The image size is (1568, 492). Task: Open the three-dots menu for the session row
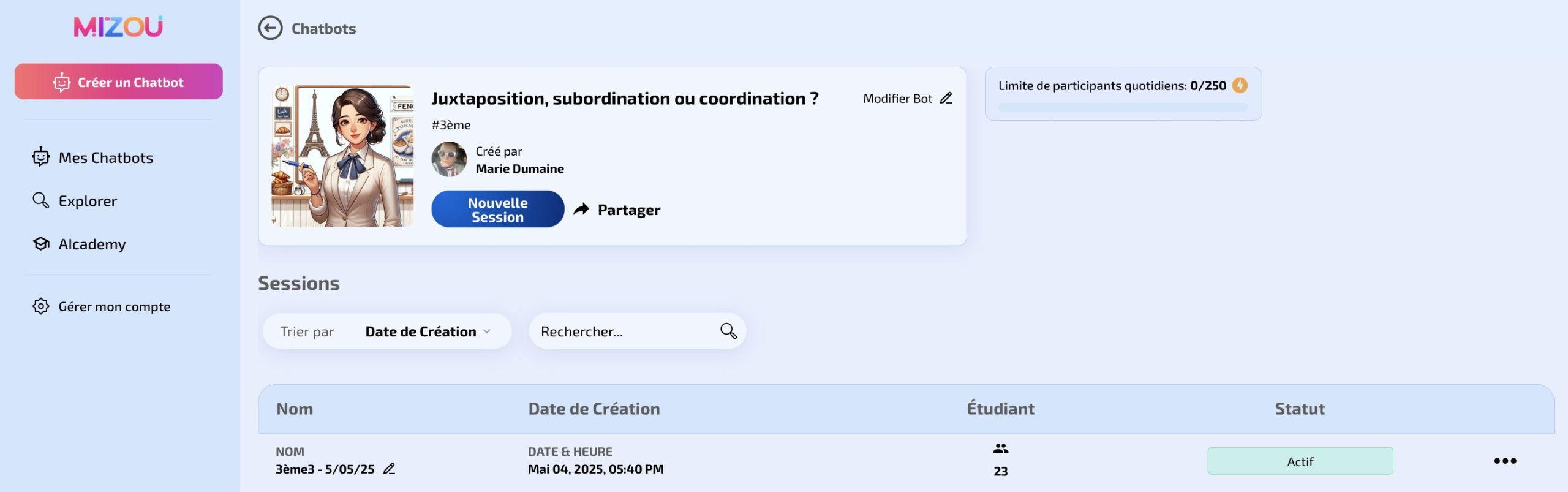pyautogui.click(x=1505, y=461)
